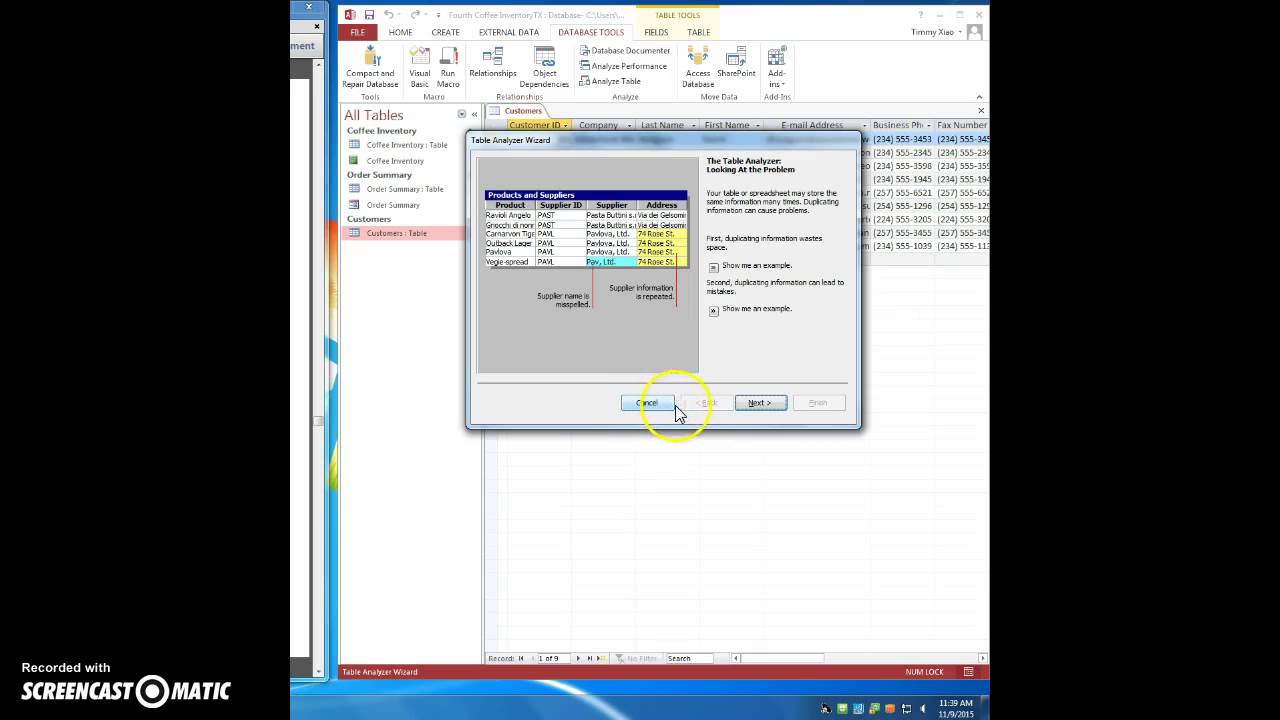Click the Redo arrow icon
The image size is (1280, 720).
415,15
